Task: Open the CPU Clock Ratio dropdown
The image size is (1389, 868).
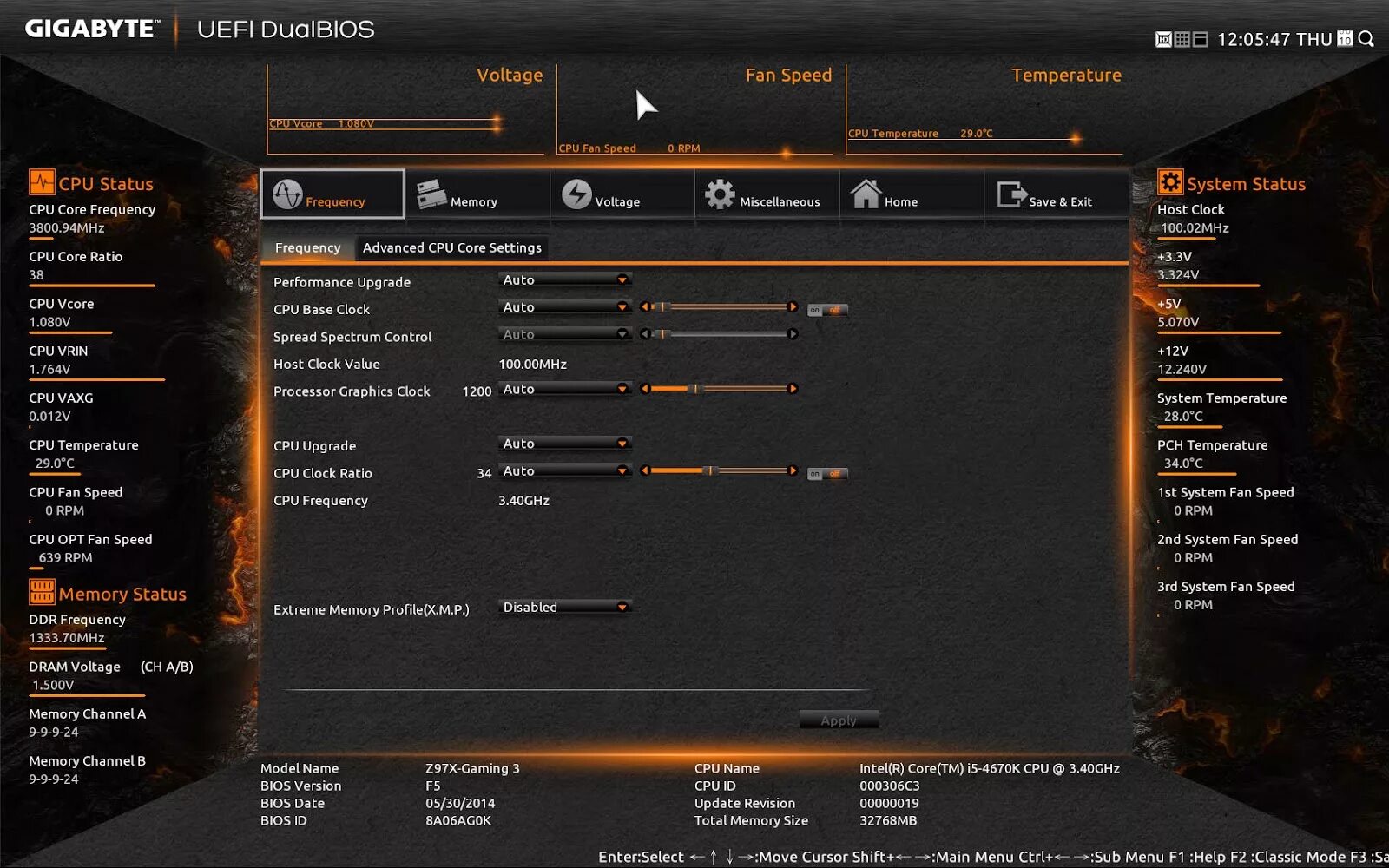Action: coord(565,470)
